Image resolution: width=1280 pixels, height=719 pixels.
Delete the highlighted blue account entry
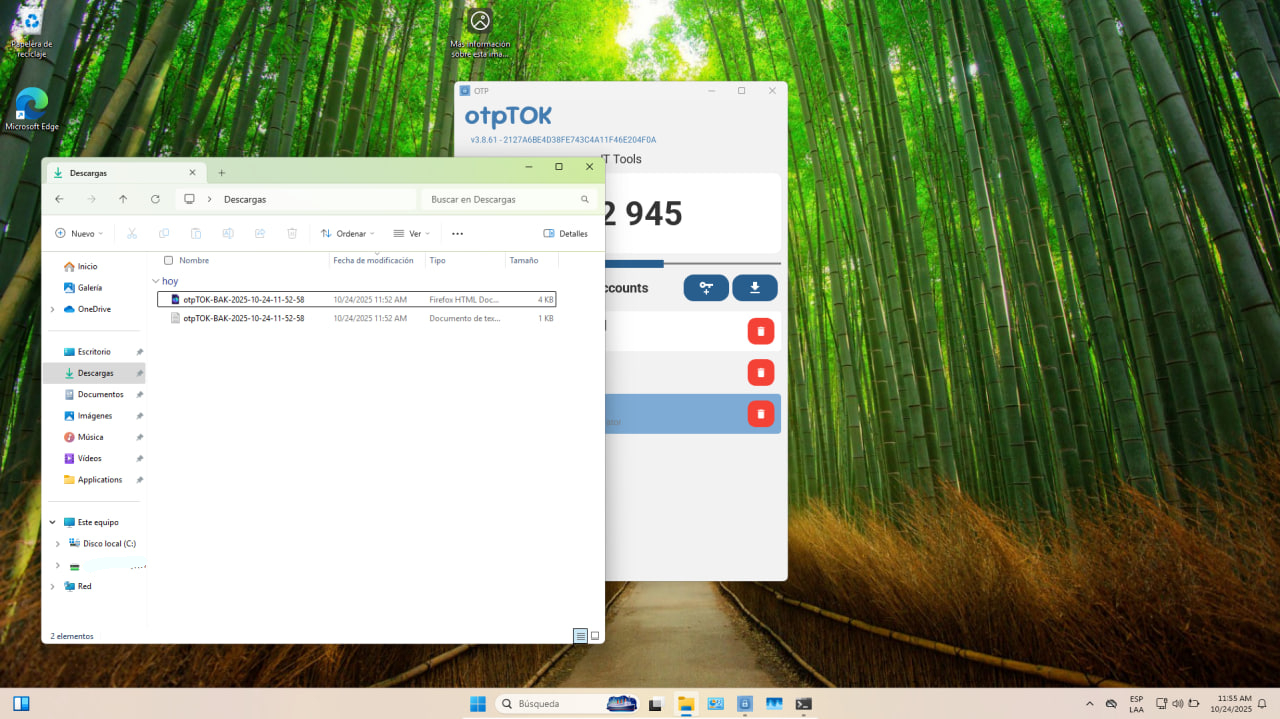[760, 413]
